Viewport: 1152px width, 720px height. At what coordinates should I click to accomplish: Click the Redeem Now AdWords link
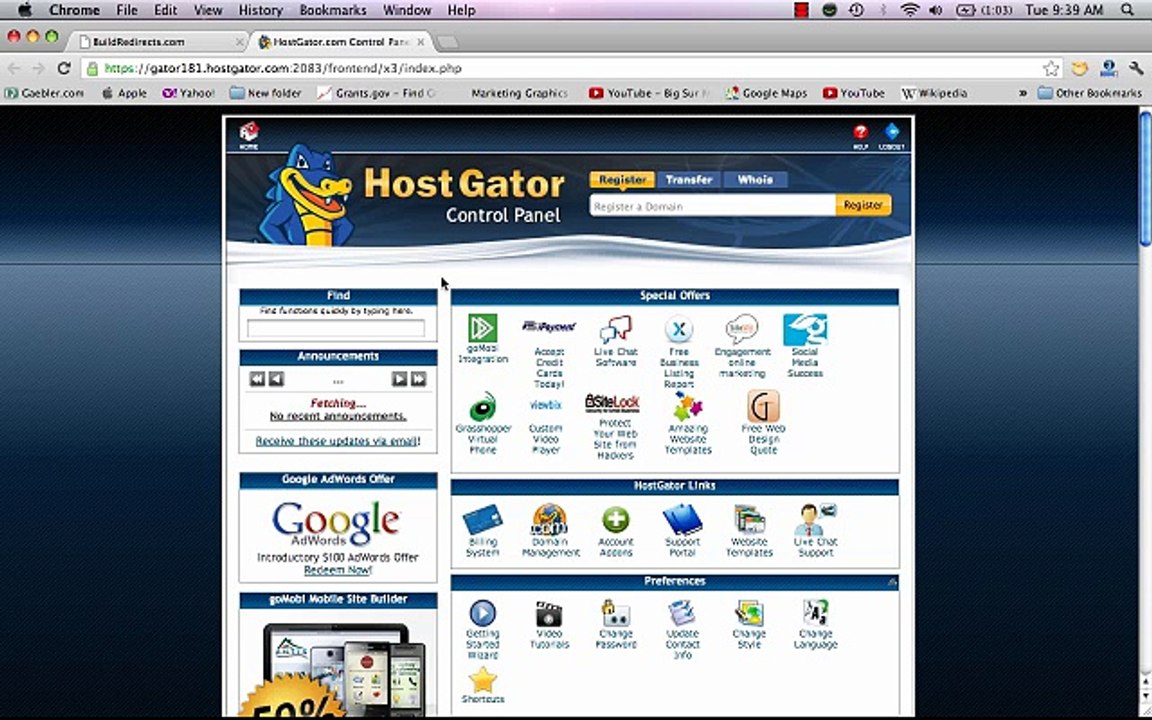coord(338,570)
